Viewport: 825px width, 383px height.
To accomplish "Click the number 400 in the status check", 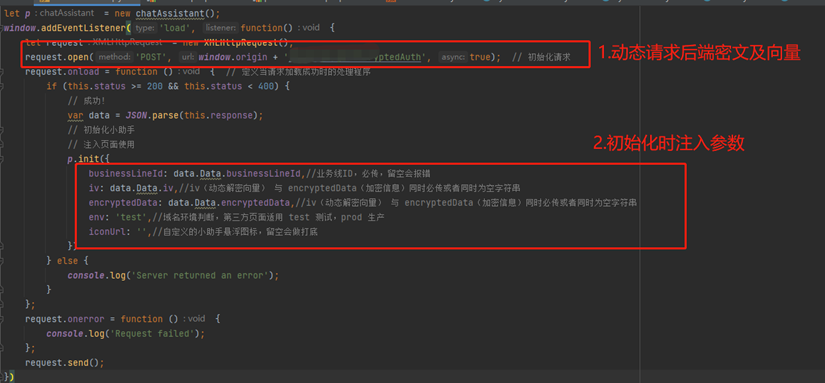I will (x=266, y=86).
